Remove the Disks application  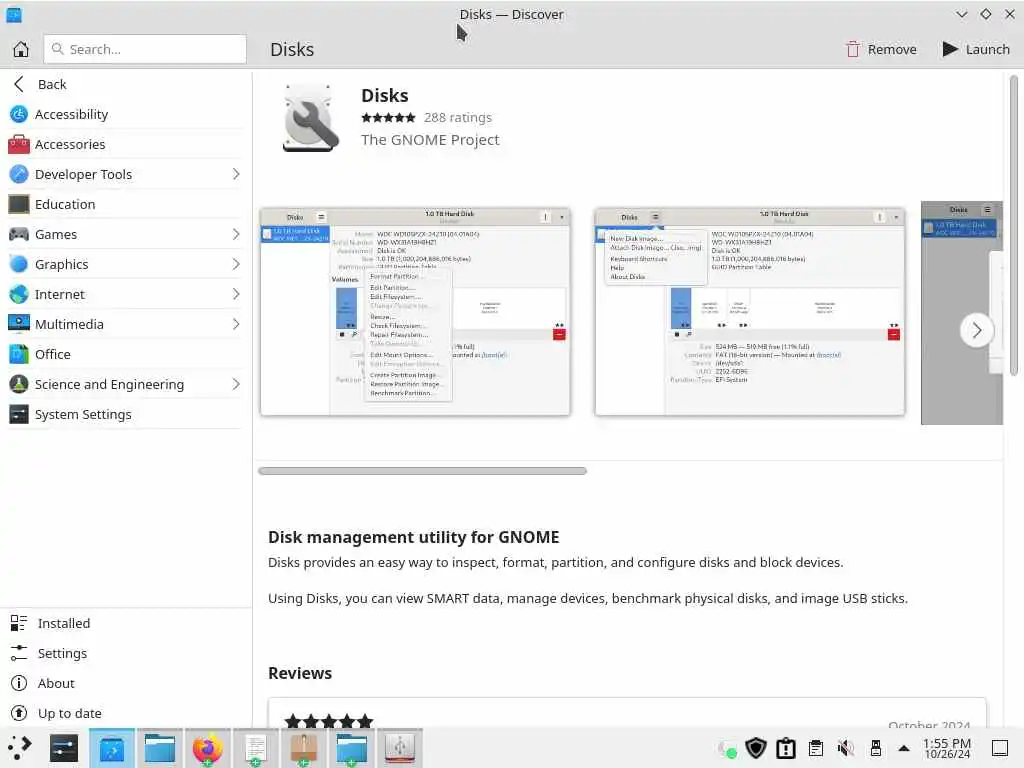coord(881,49)
